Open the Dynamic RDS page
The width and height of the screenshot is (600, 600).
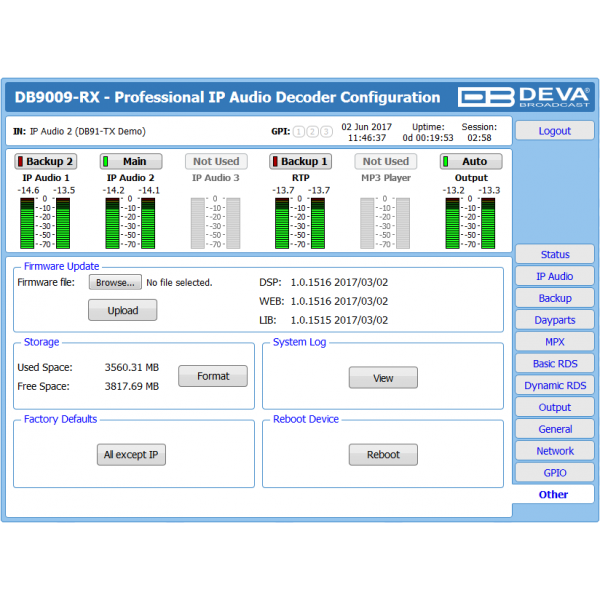pyautogui.click(x=554, y=385)
